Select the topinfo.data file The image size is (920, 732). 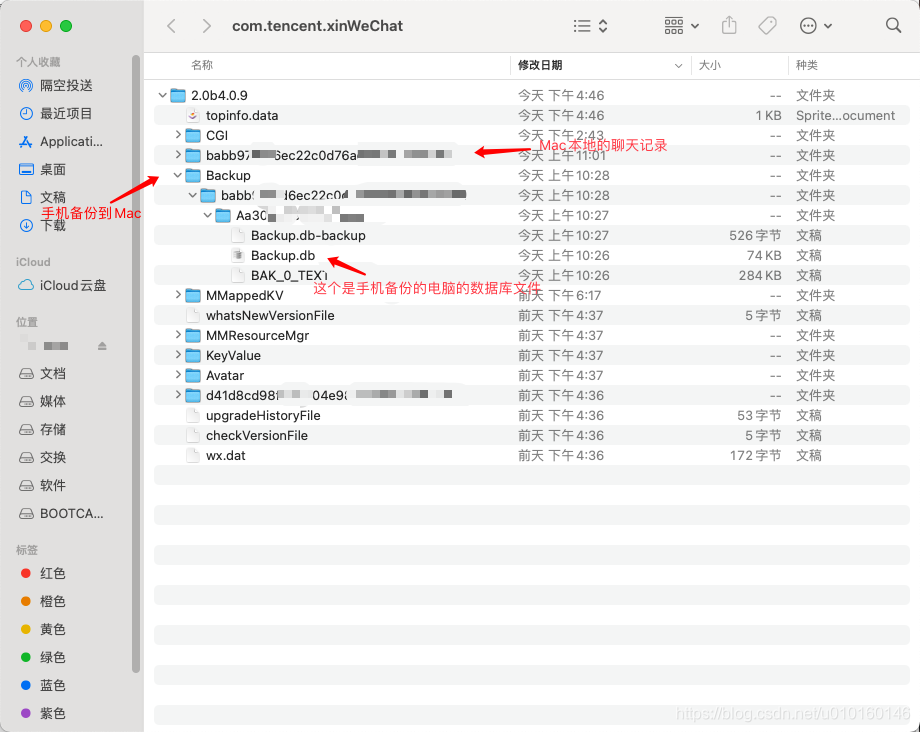[532, 116]
